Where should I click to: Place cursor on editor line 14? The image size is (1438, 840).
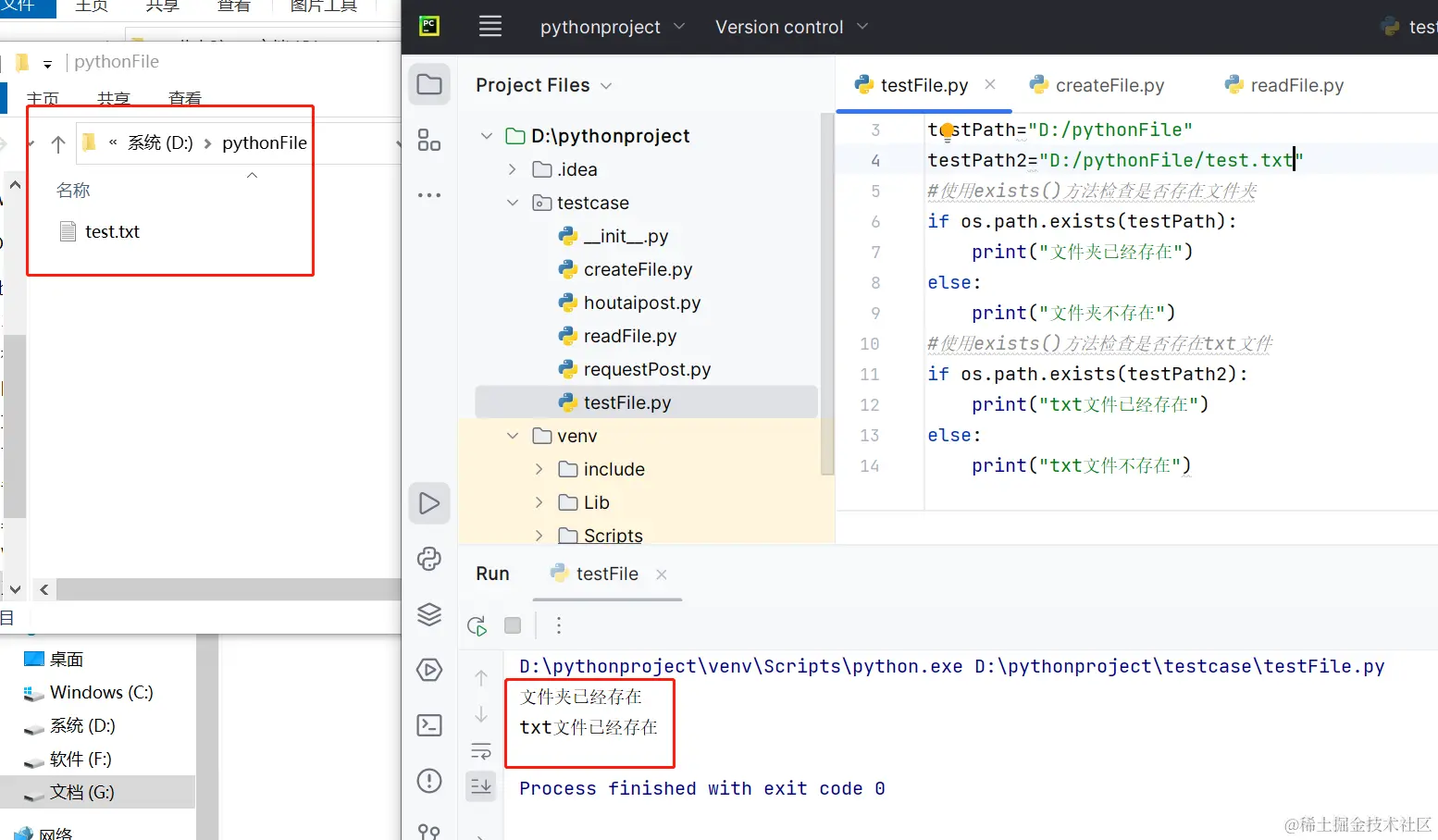click(1060, 465)
